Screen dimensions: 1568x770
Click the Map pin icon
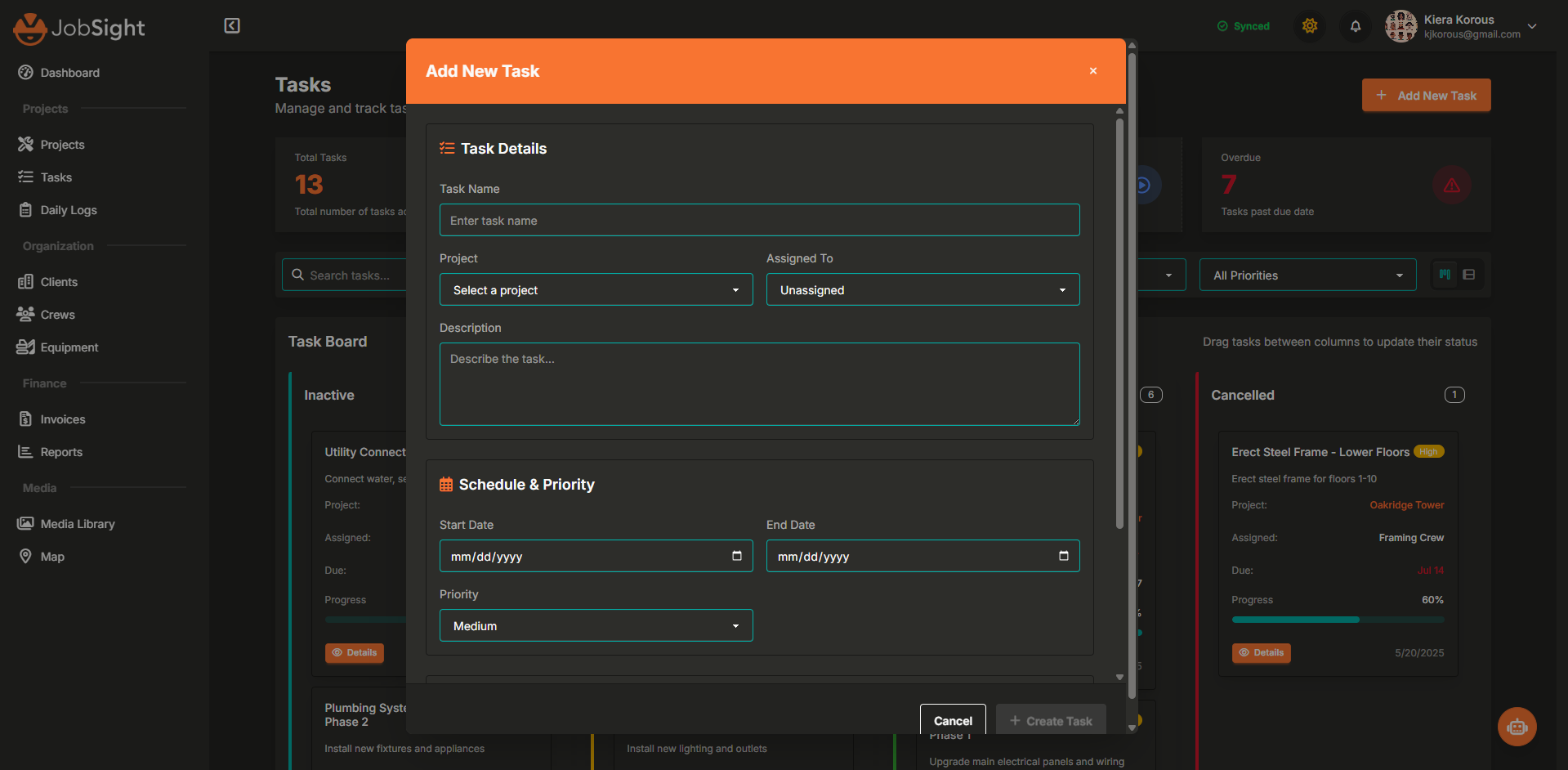point(25,557)
